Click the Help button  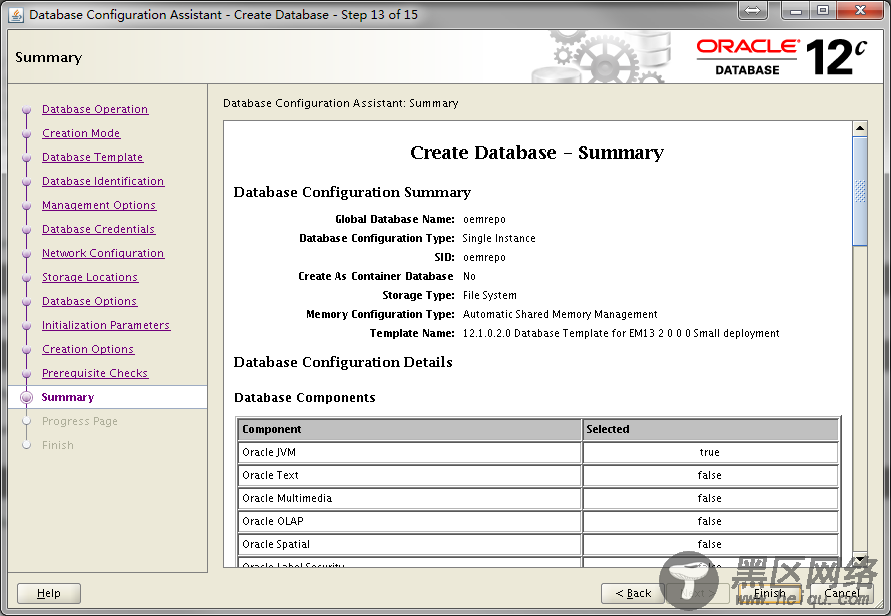(x=49, y=593)
